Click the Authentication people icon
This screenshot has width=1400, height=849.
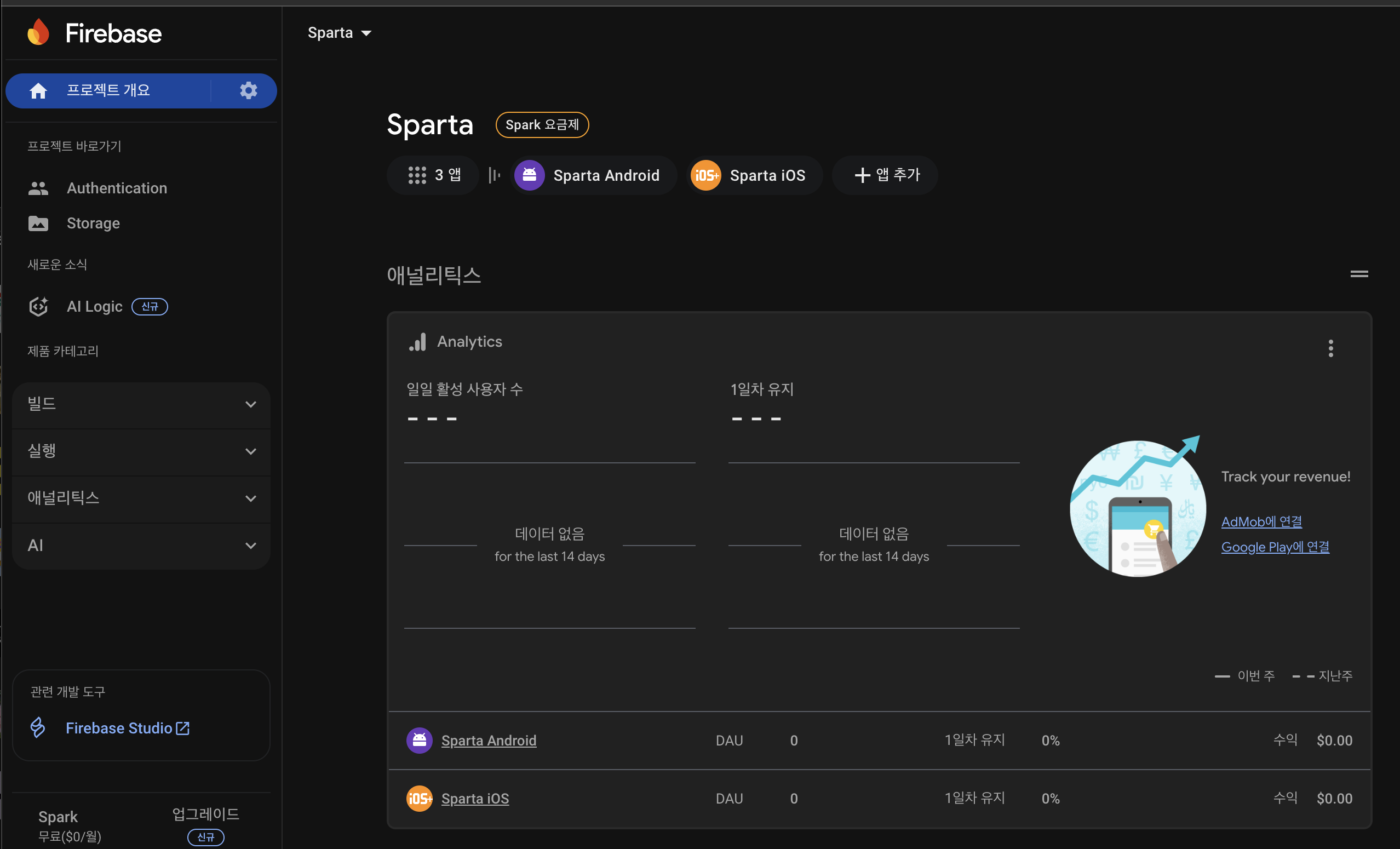click(38, 188)
